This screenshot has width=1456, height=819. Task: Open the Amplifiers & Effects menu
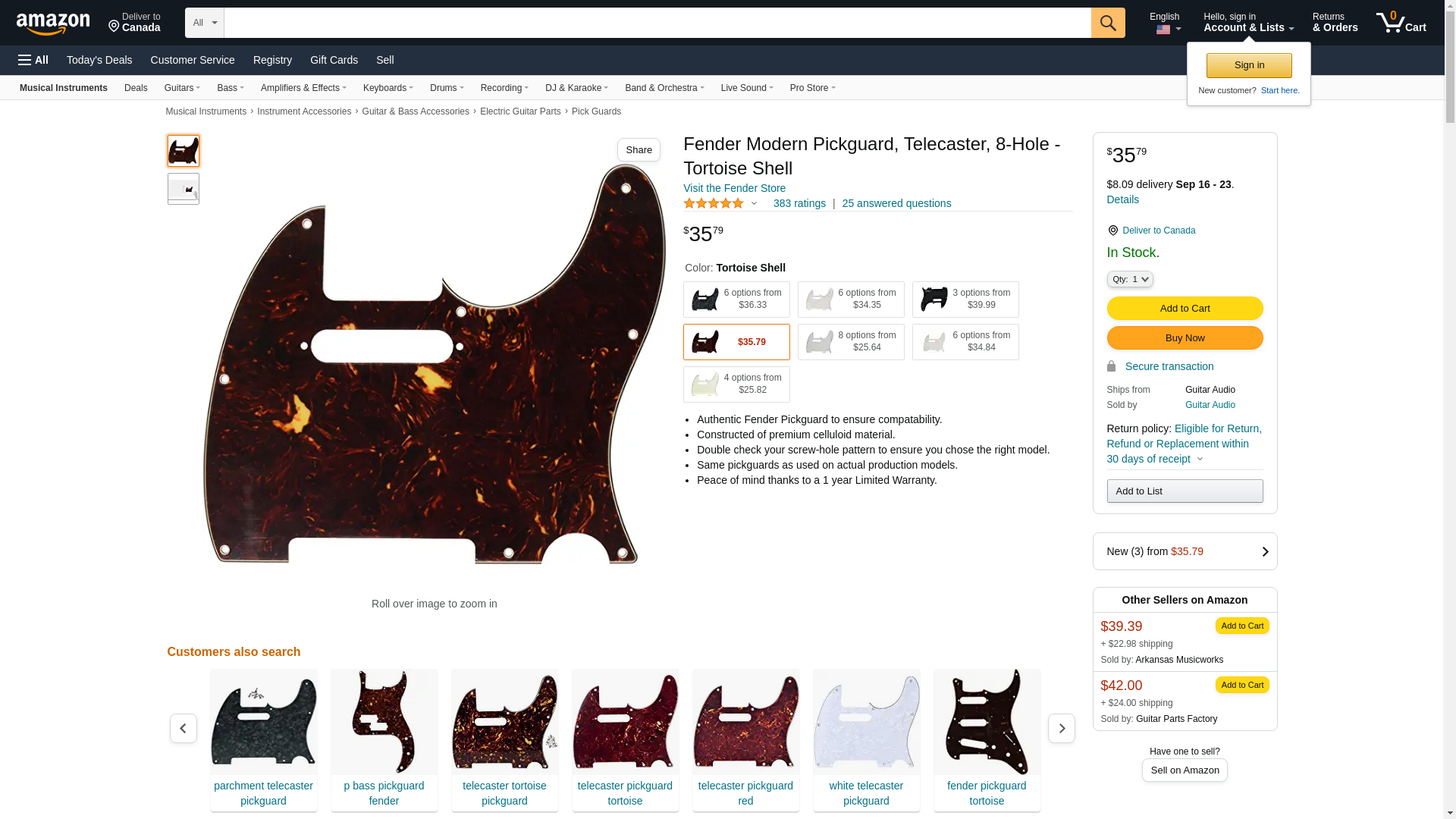[303, 88]
